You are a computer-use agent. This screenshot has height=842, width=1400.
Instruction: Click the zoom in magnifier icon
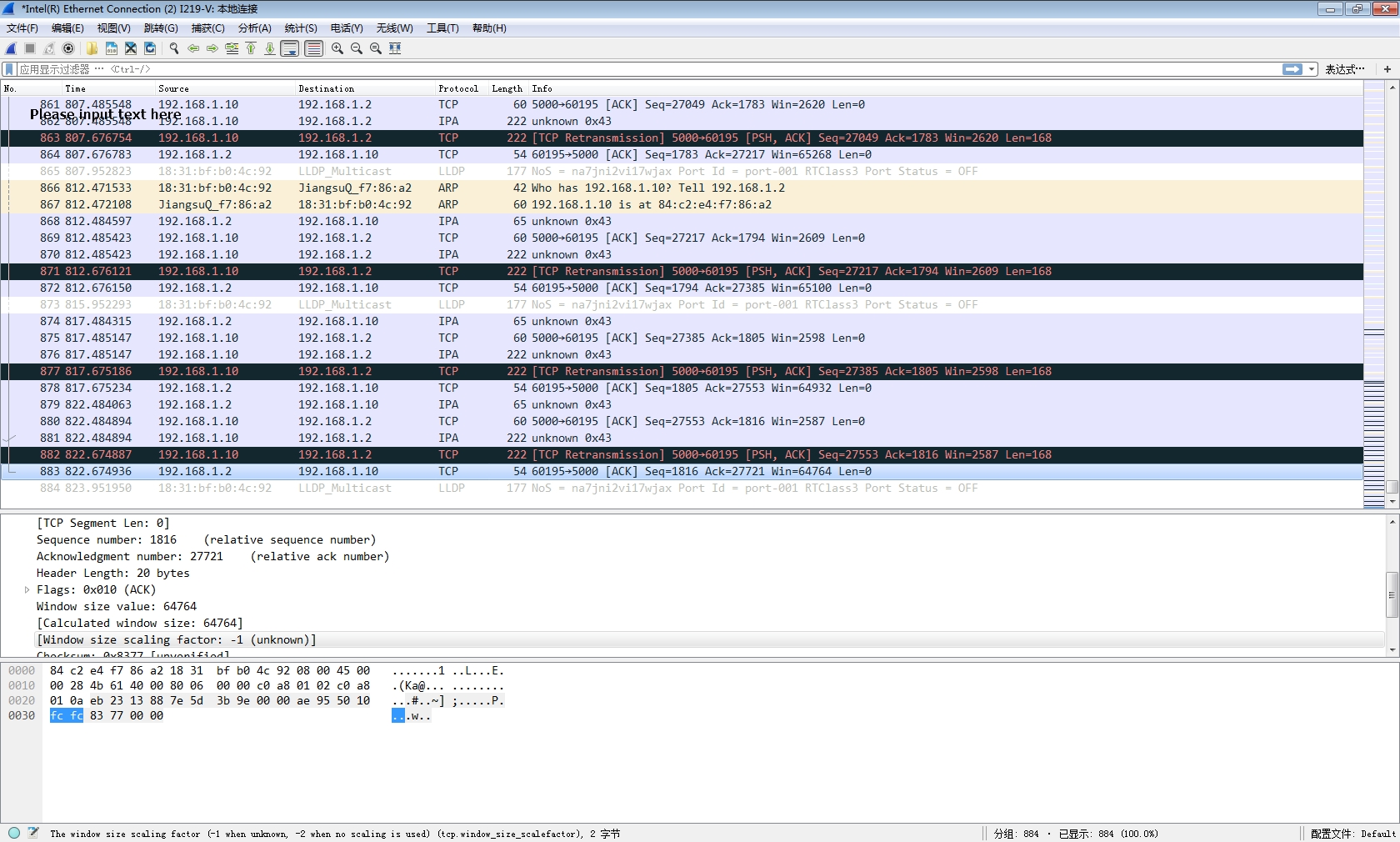pyautogui.click(x=337, y=48)
